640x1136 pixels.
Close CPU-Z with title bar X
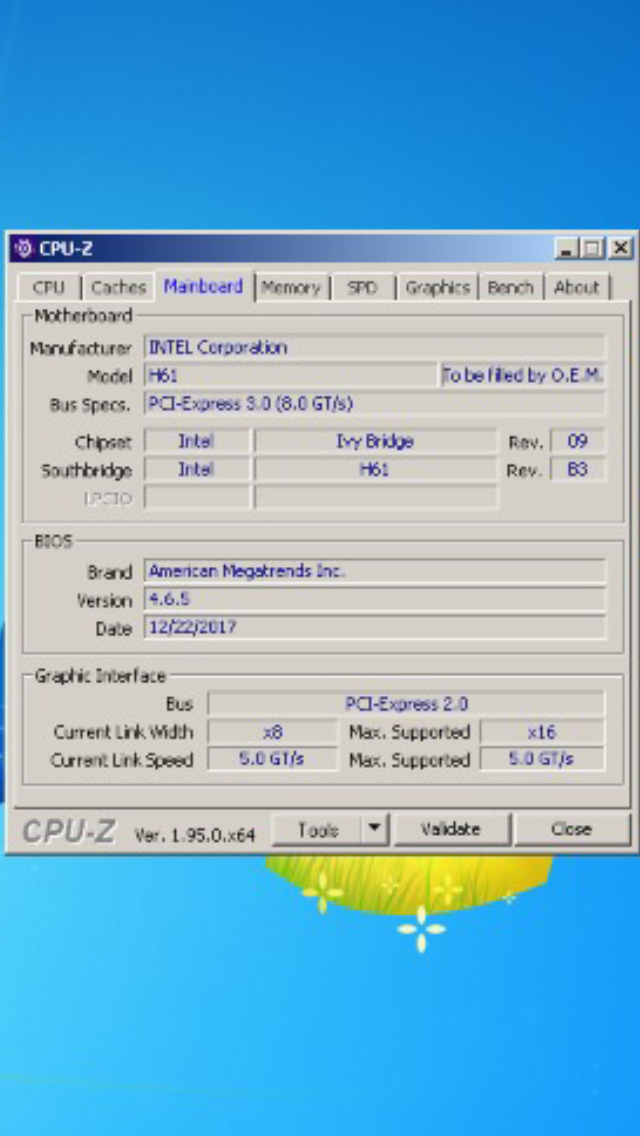click(620, 248)
